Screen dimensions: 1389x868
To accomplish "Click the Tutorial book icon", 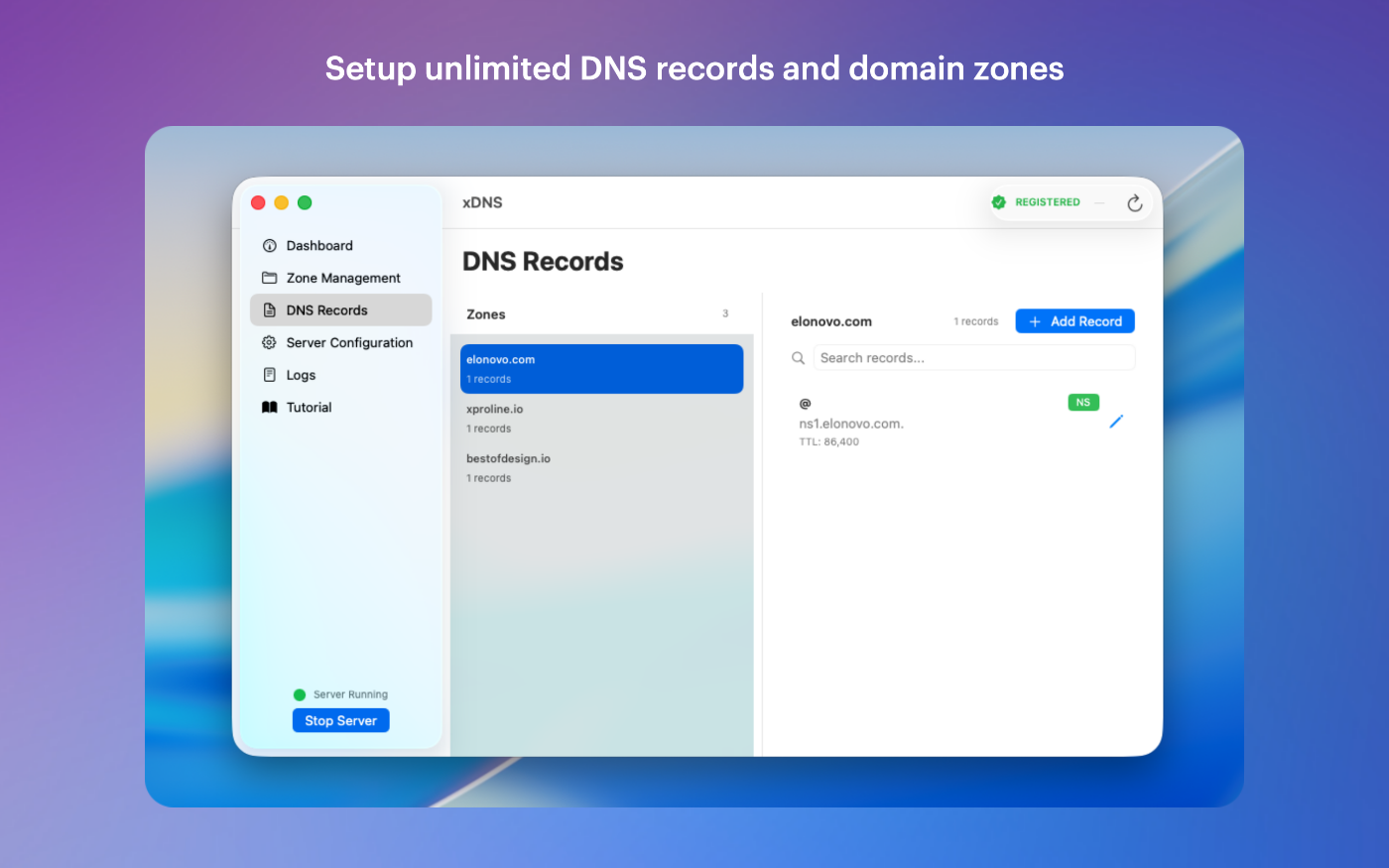I will click(x=269, y=408).
